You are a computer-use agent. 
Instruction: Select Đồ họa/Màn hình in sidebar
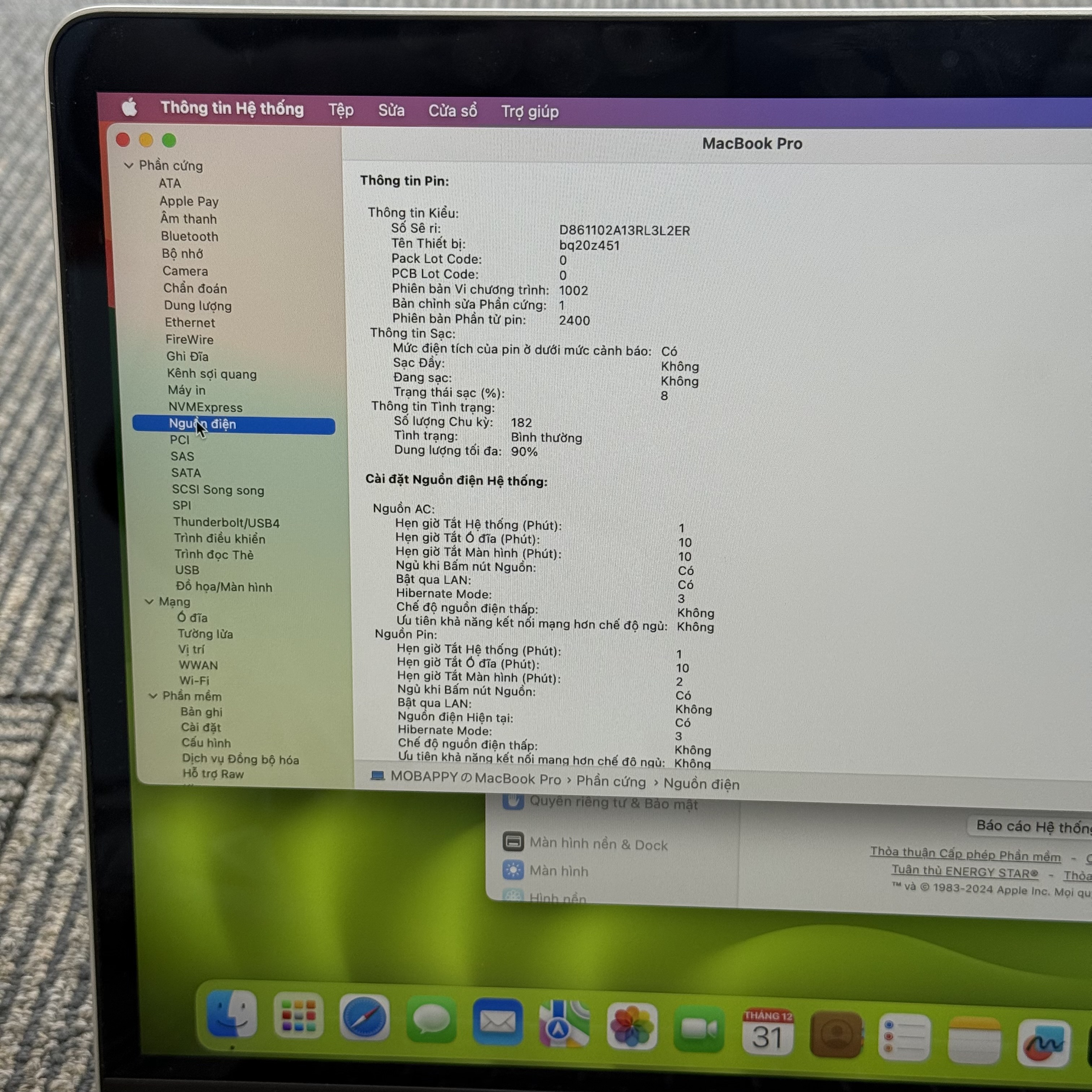[224, 587]
